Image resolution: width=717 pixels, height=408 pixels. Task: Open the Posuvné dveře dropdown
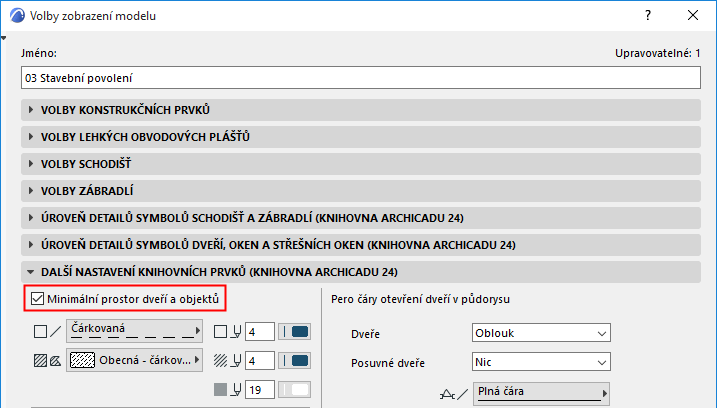point(539,362)
